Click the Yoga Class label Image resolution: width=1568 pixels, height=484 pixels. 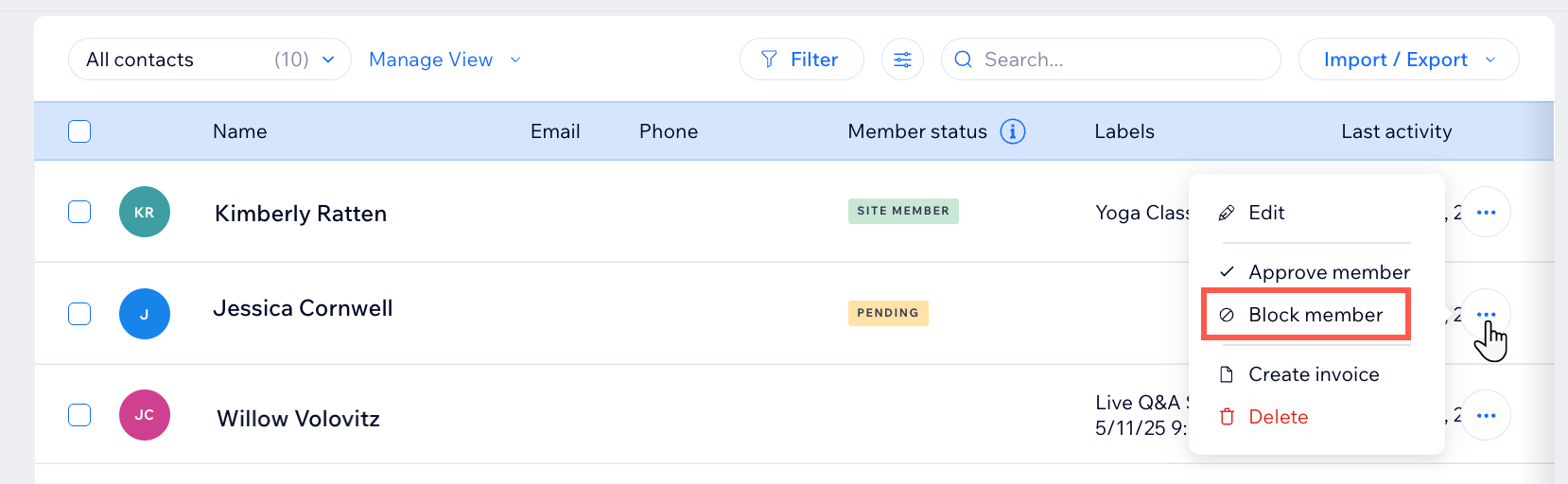(x=1142, y=213)
